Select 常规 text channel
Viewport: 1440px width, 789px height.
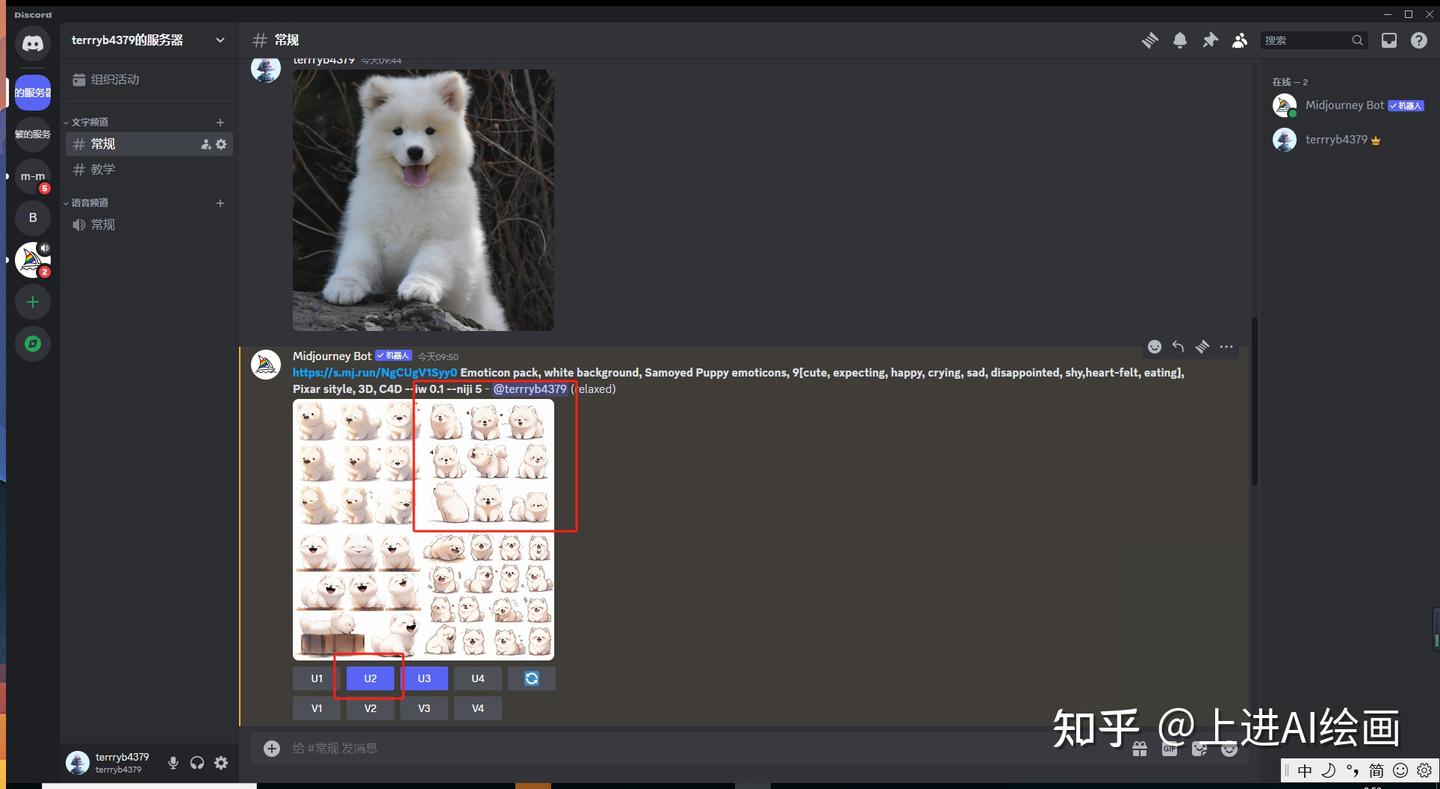(x=149, y=144)
